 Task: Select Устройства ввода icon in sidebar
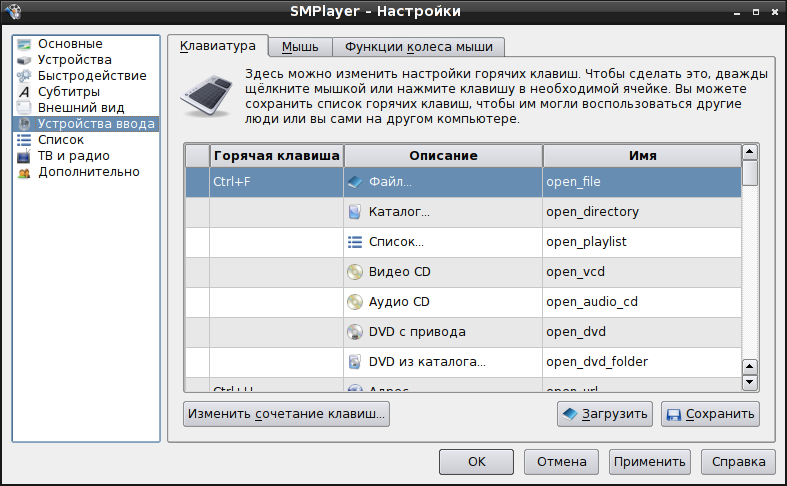pos(24,124)
